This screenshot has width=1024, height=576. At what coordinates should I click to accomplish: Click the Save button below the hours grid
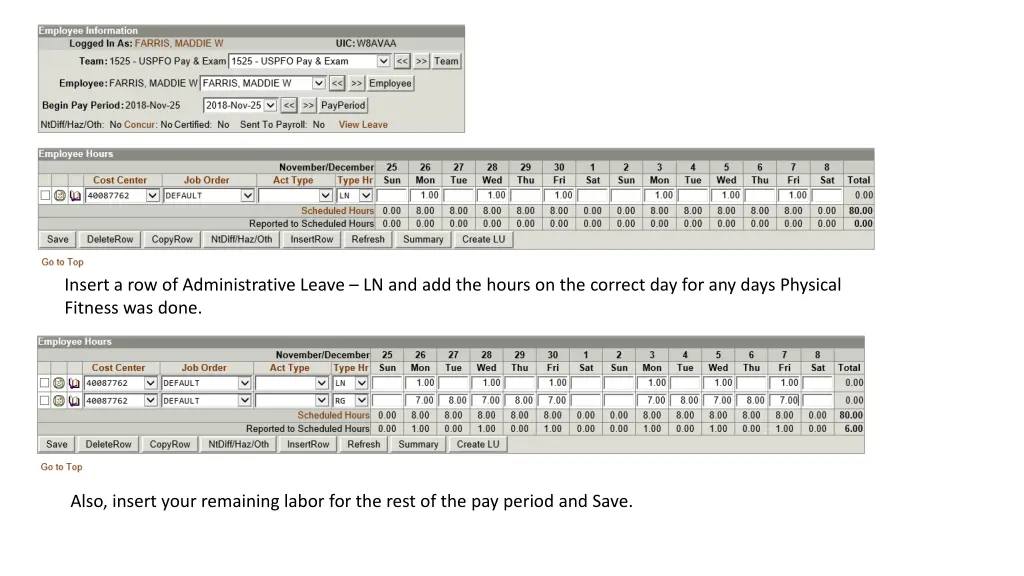point(57,239)
